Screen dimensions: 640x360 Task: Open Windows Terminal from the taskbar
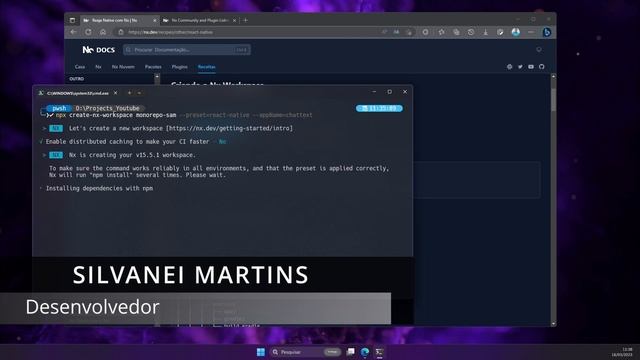379,352
